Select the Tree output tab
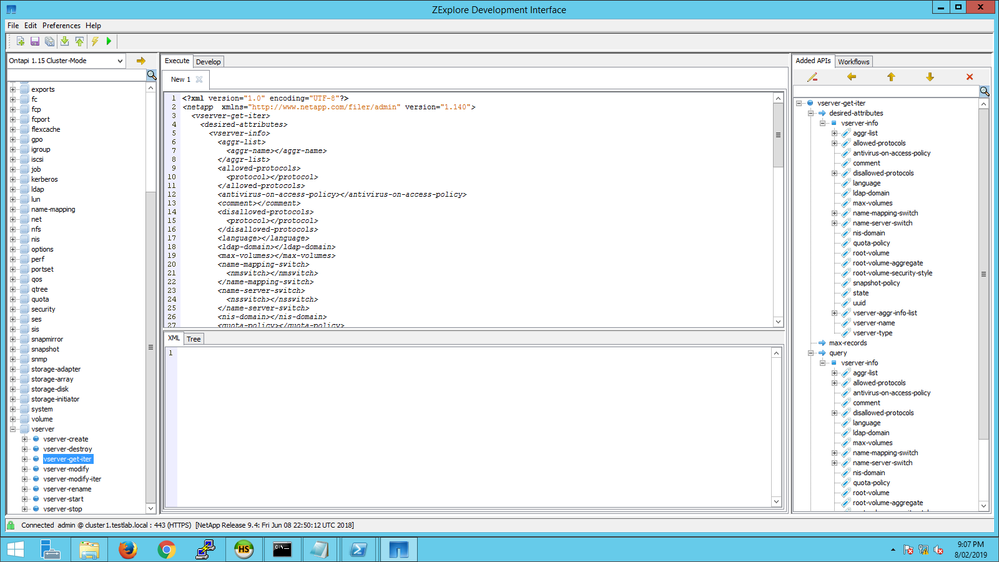This screenshot has height=562, width=999. coord(194,339)
